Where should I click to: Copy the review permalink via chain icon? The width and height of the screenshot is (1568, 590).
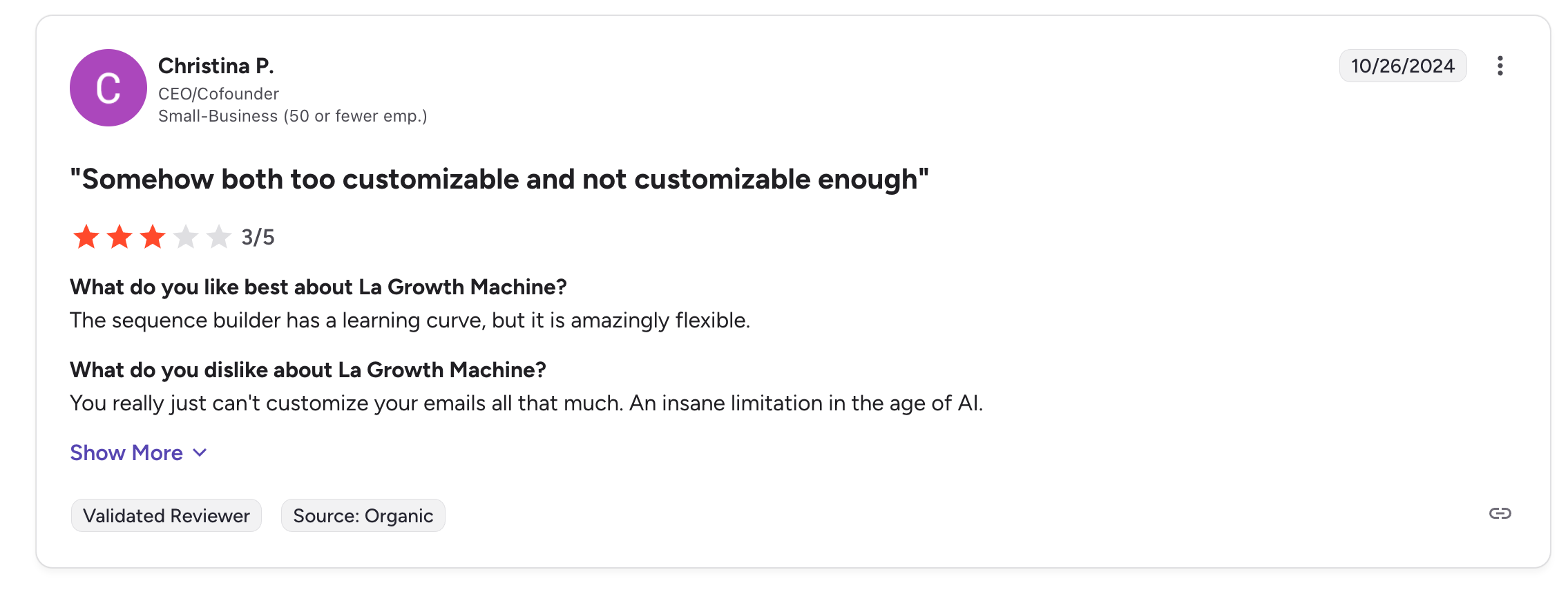(1500, 513)
